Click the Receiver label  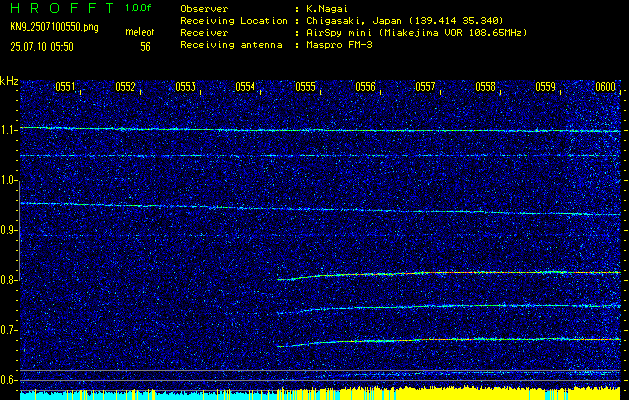[204, 32]
